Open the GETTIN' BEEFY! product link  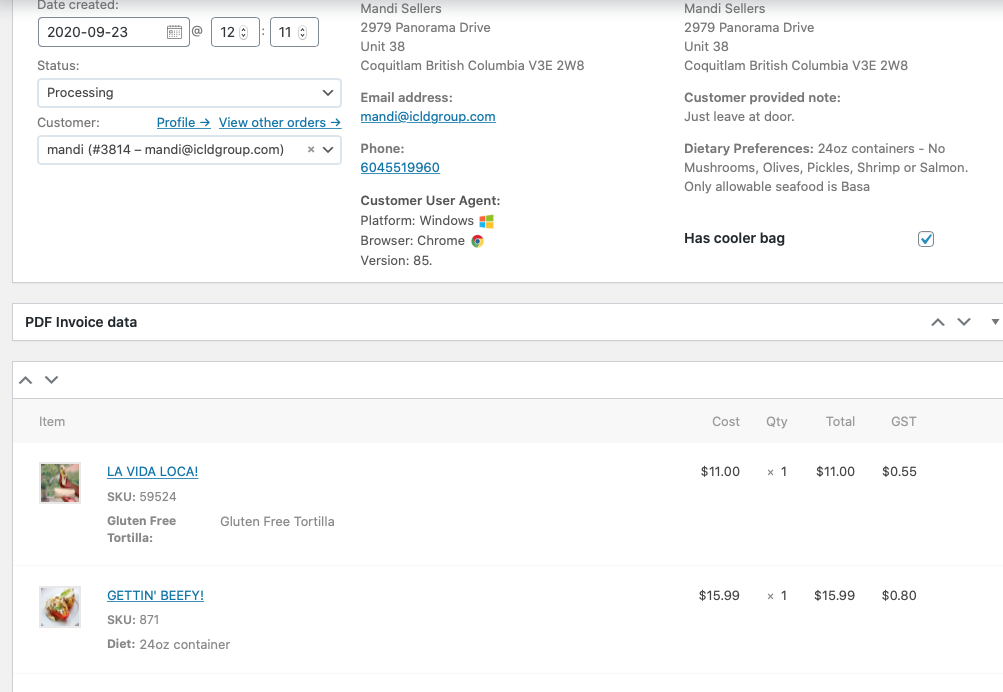[x=155, y=596]
